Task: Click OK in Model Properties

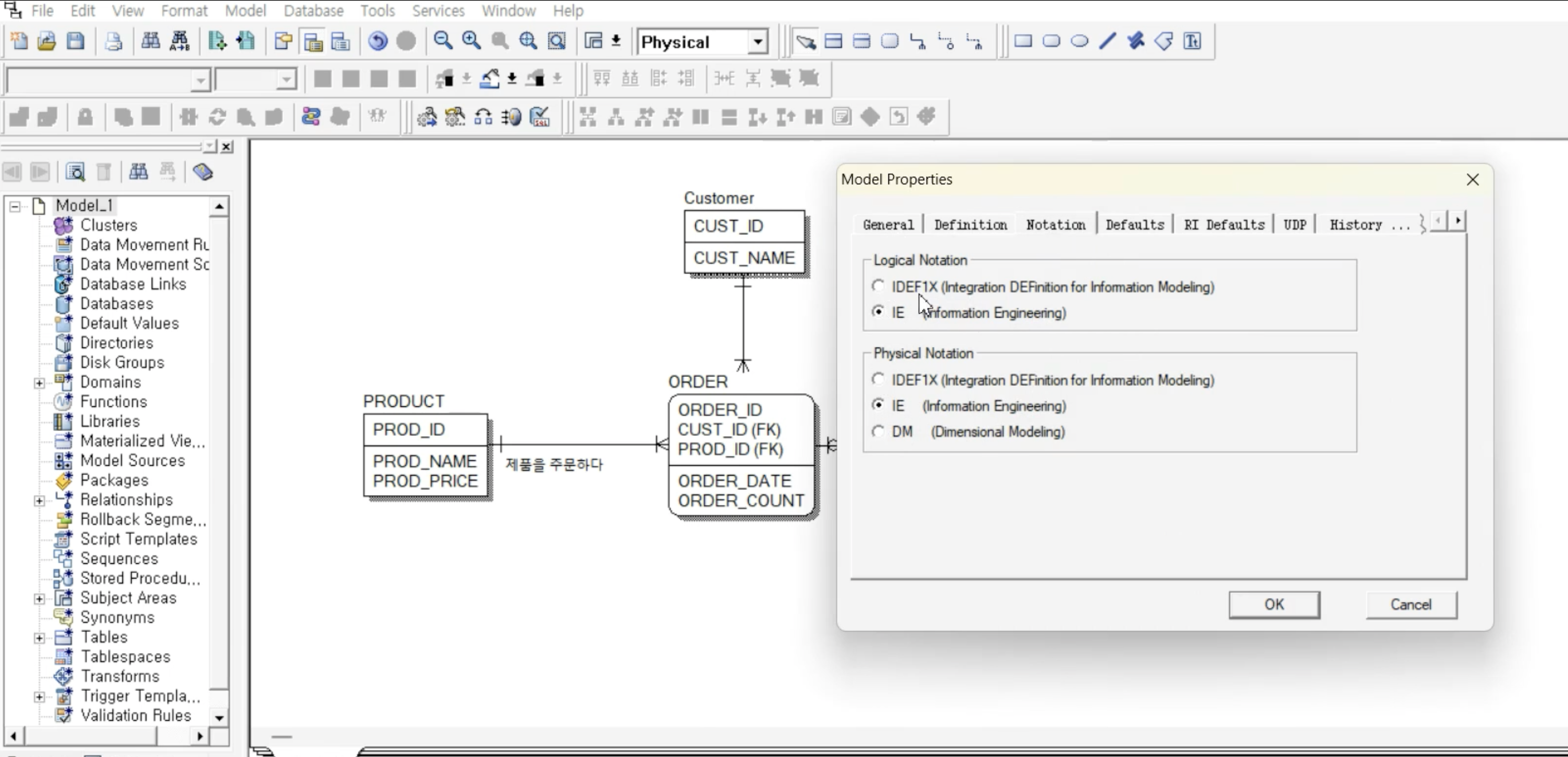Action: click(x=1274, y=604)
